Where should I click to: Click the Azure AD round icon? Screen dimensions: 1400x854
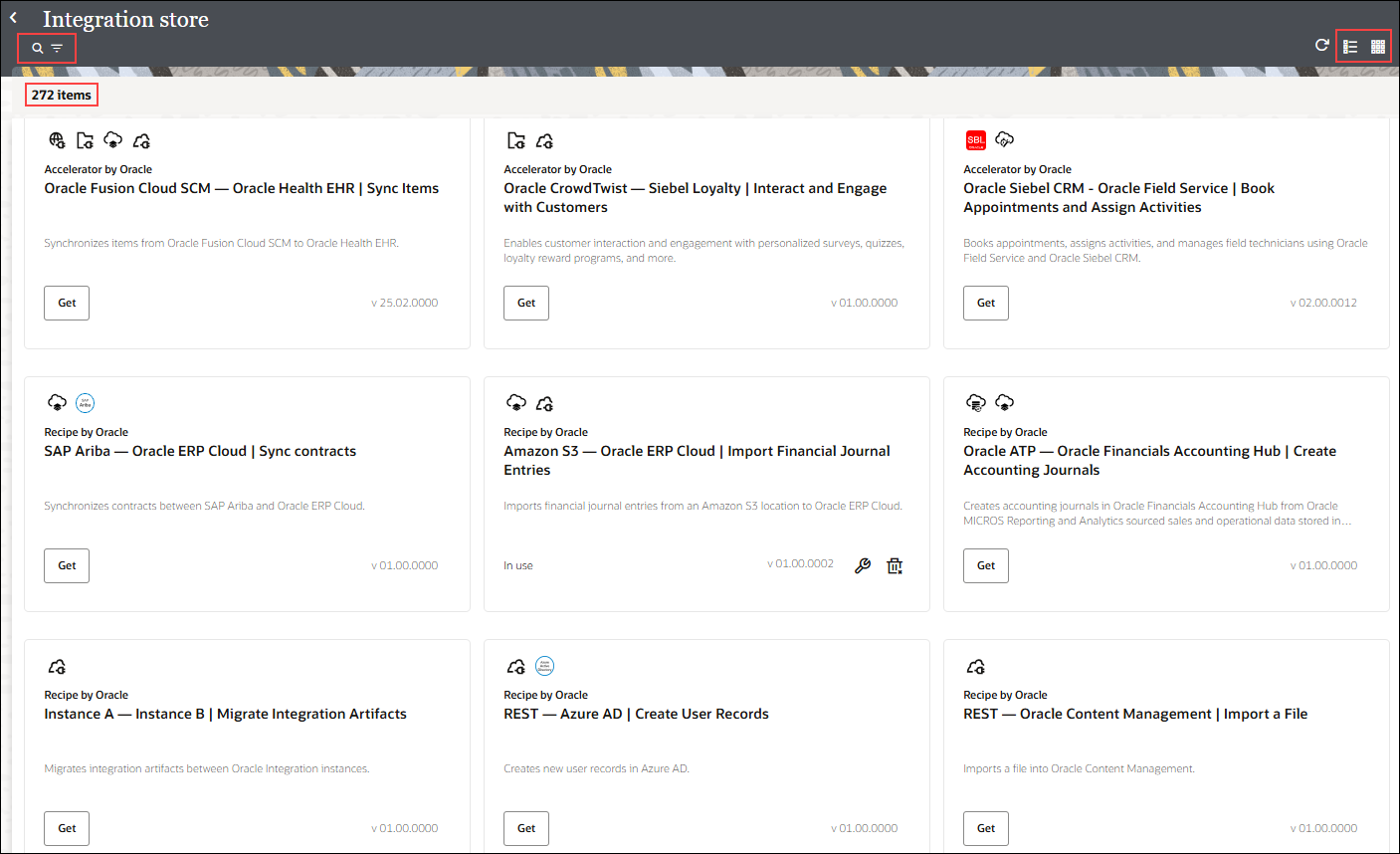point(544,666)
